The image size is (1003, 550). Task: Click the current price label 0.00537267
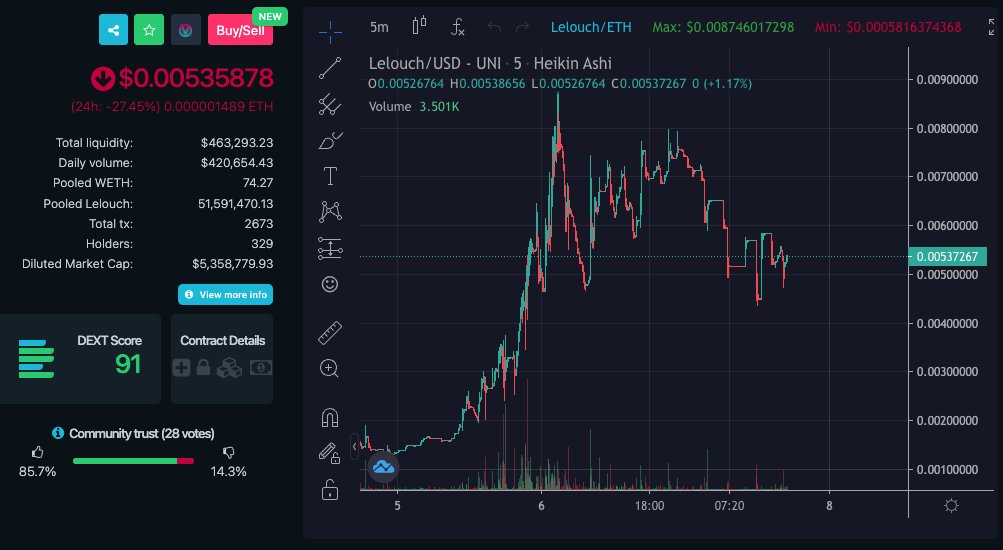[947, 256]
